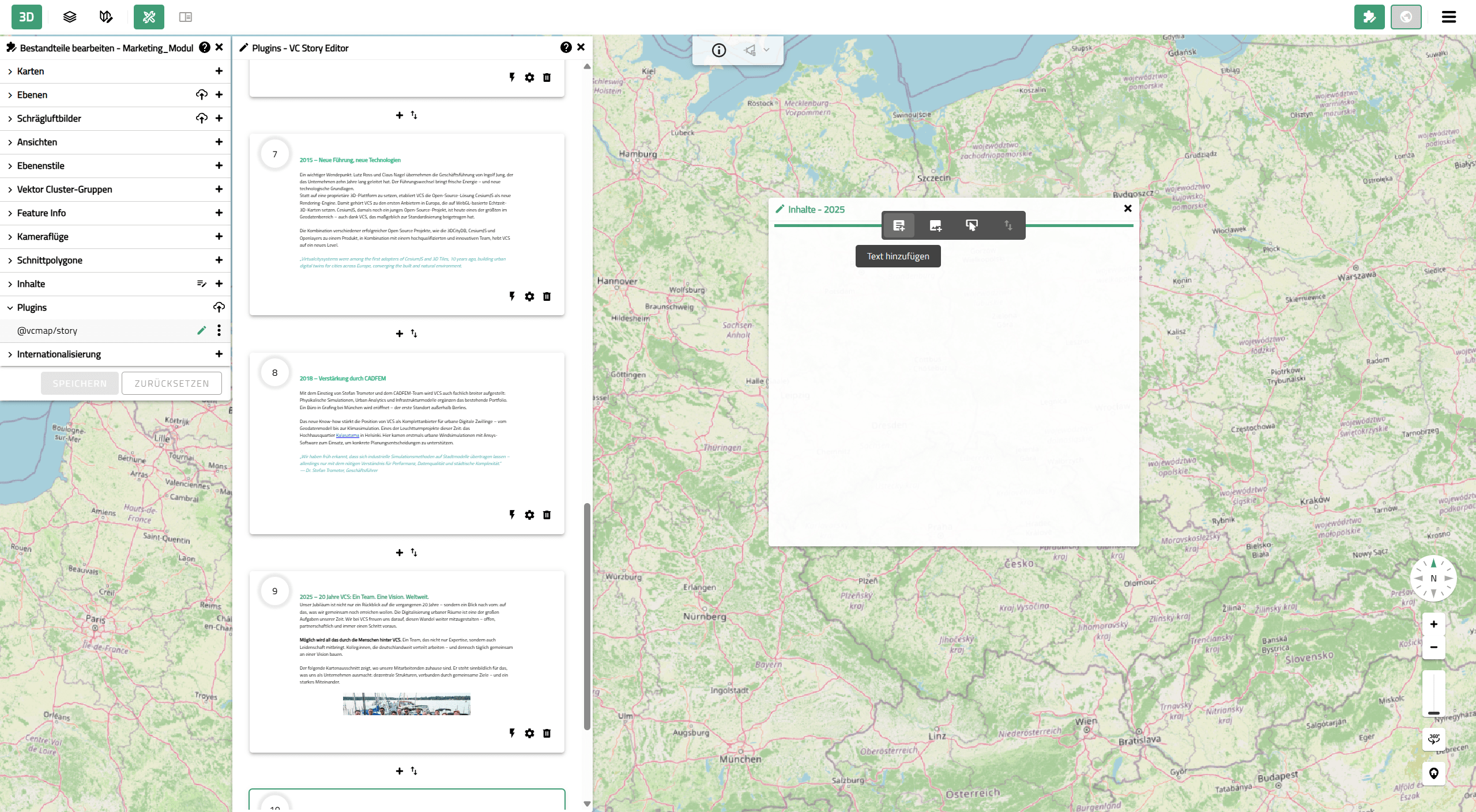
Task: Open help for the VC Story Editor
Action: [x=566, y=47]
